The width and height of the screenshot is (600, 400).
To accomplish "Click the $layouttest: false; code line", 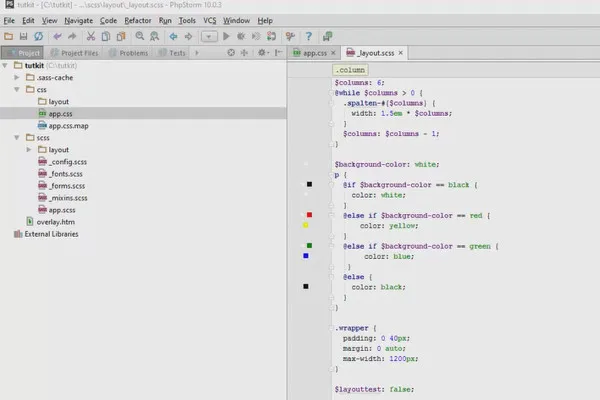I will coord(374,389).
